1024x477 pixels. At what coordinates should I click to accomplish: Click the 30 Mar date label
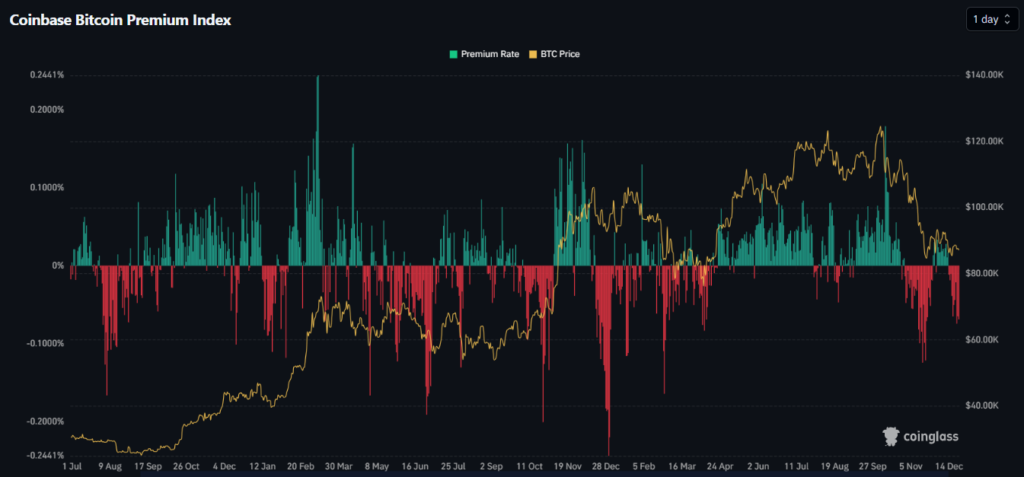(339, 467)
